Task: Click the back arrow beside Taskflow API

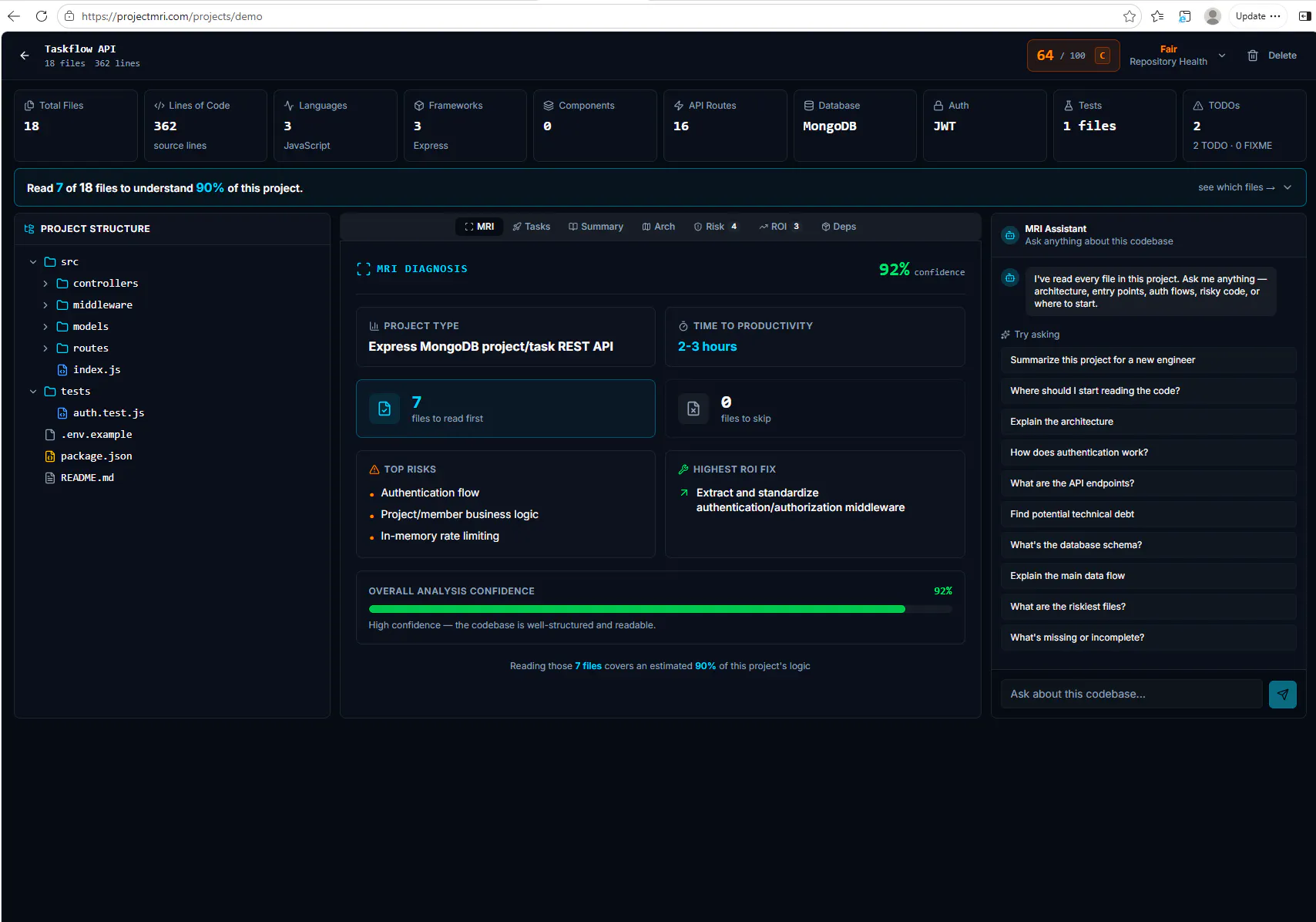Action: tap(25, 56)
